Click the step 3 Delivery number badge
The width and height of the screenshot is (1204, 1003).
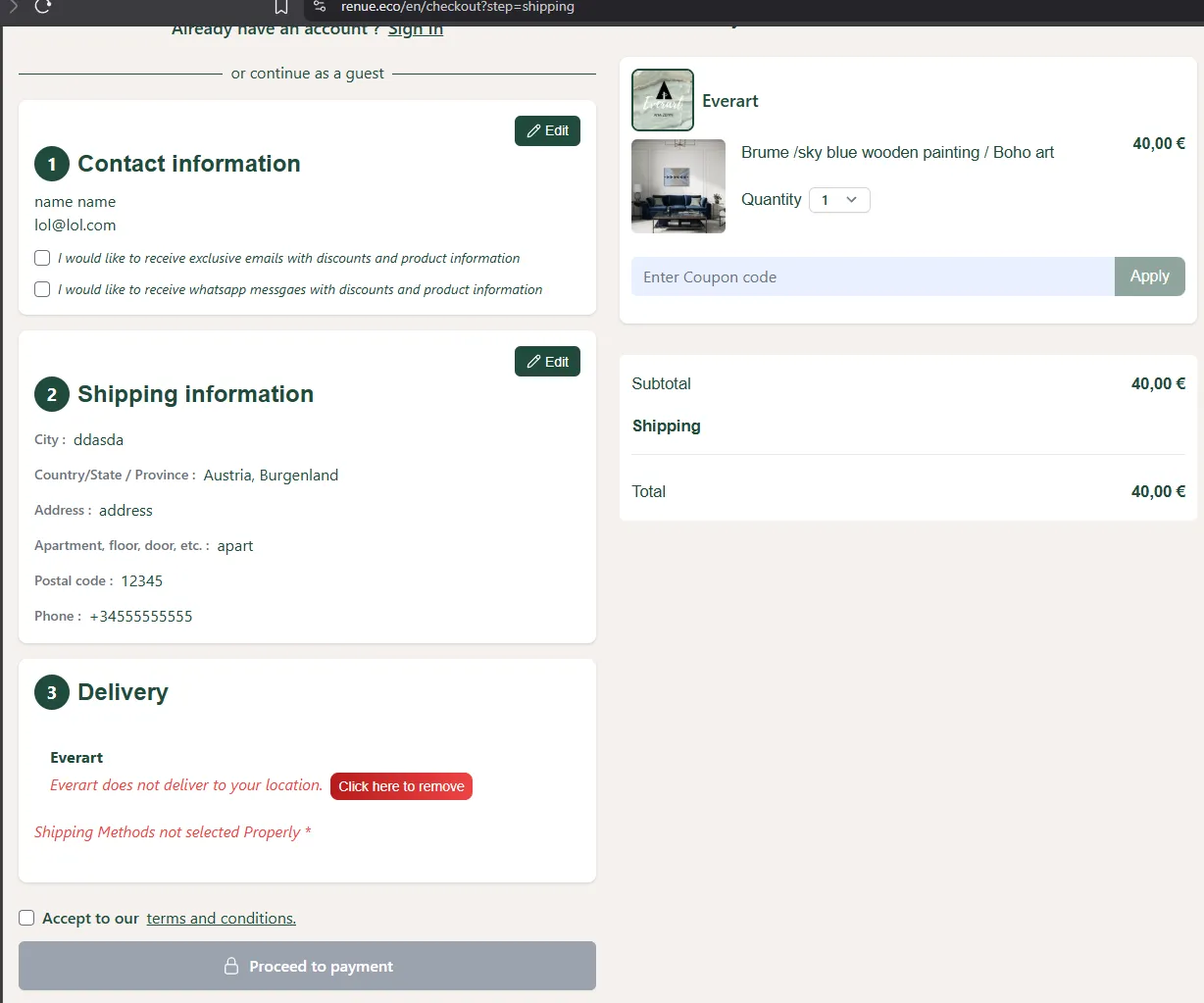pyautogui.click(x=52, y=692)
